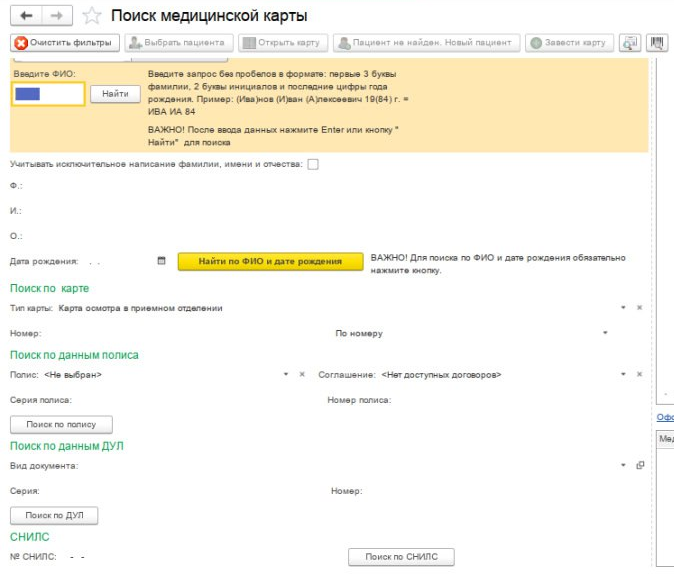Expand the Тип карты dropdown
Viewport: 674px width, 575px height.
(623, 308)
